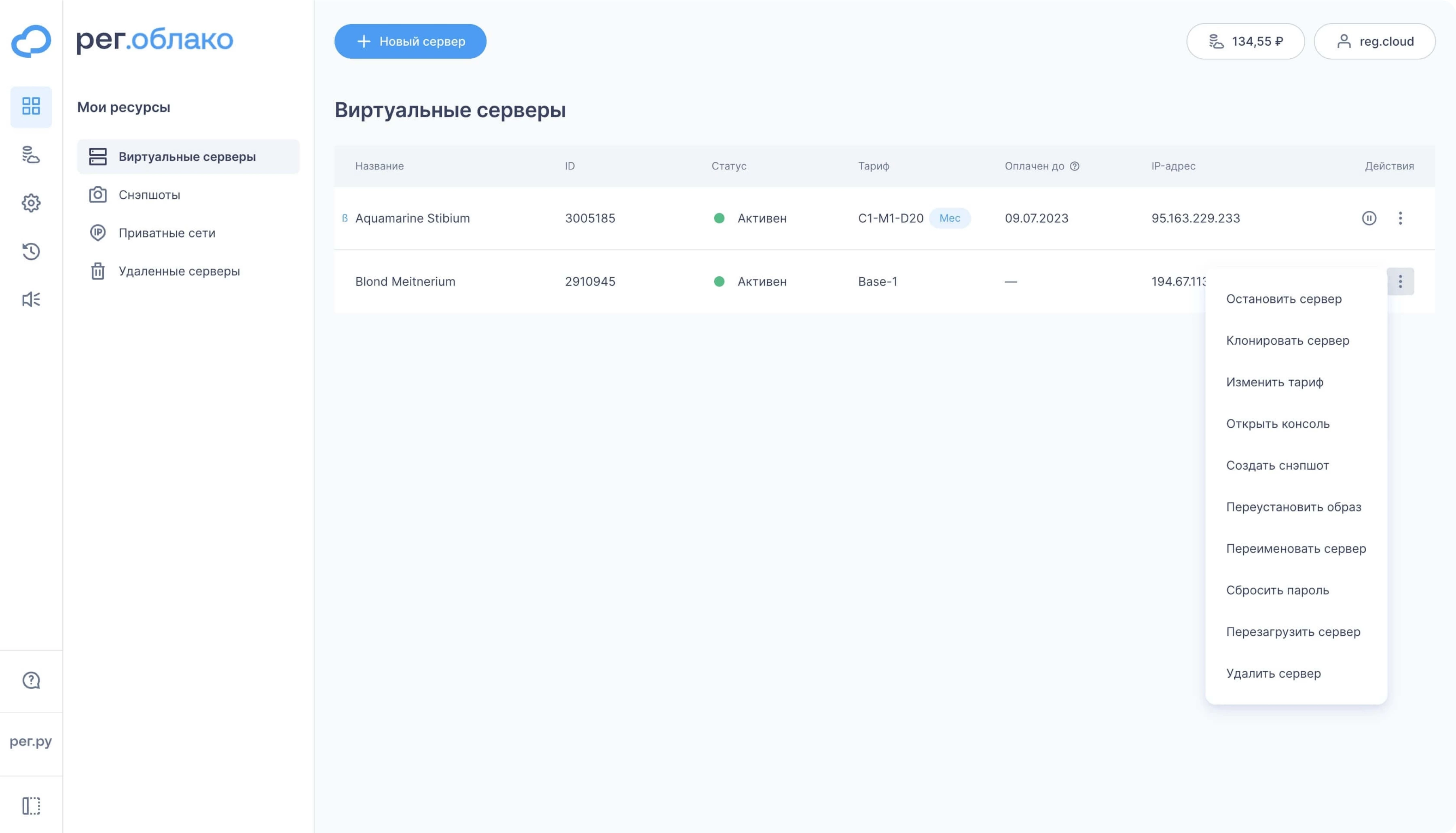The height and width of the screenshot is (833, 1456).
Task: Open the help chat question icon
Action: [31, 680]
